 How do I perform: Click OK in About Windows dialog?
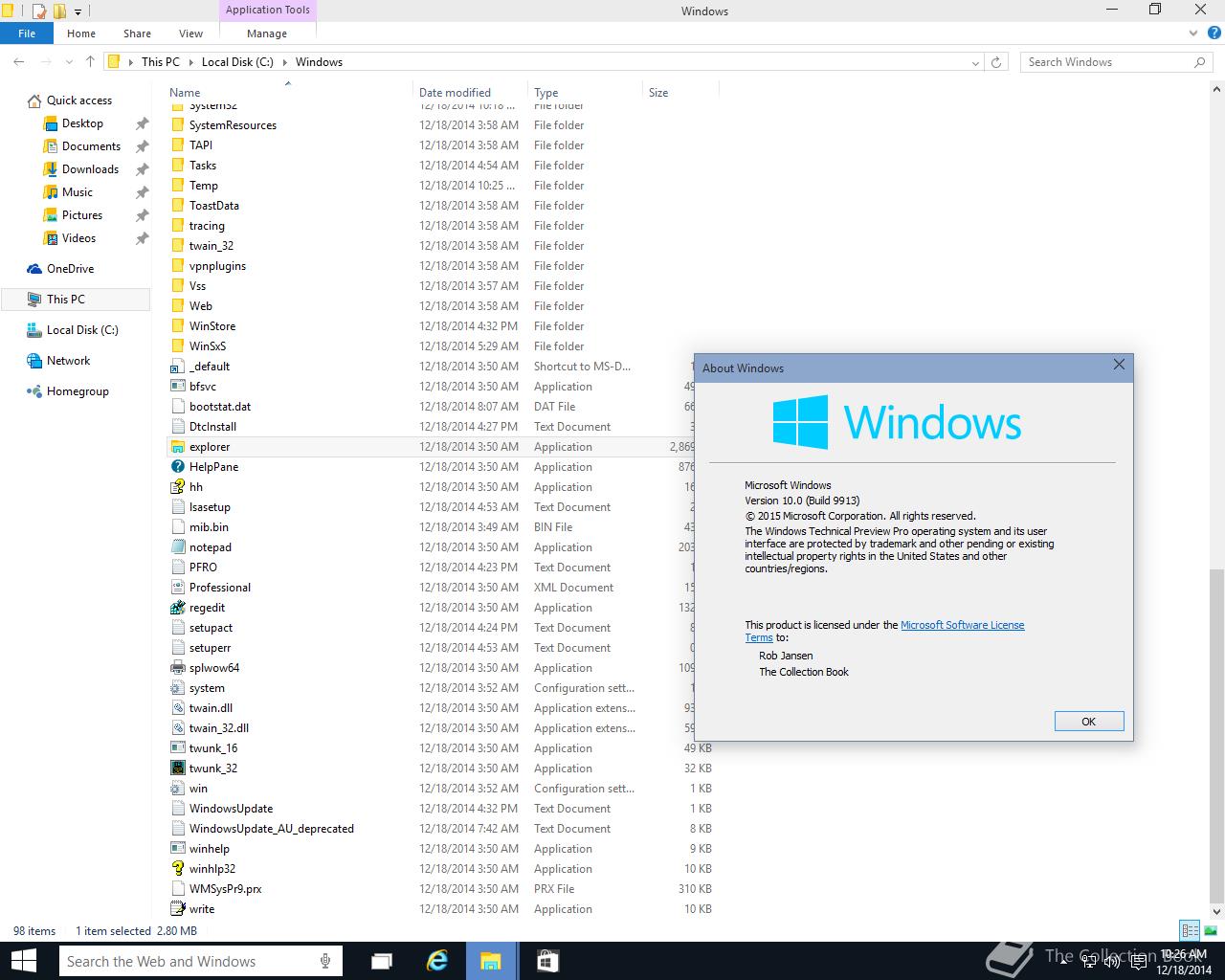[1088, 722]
